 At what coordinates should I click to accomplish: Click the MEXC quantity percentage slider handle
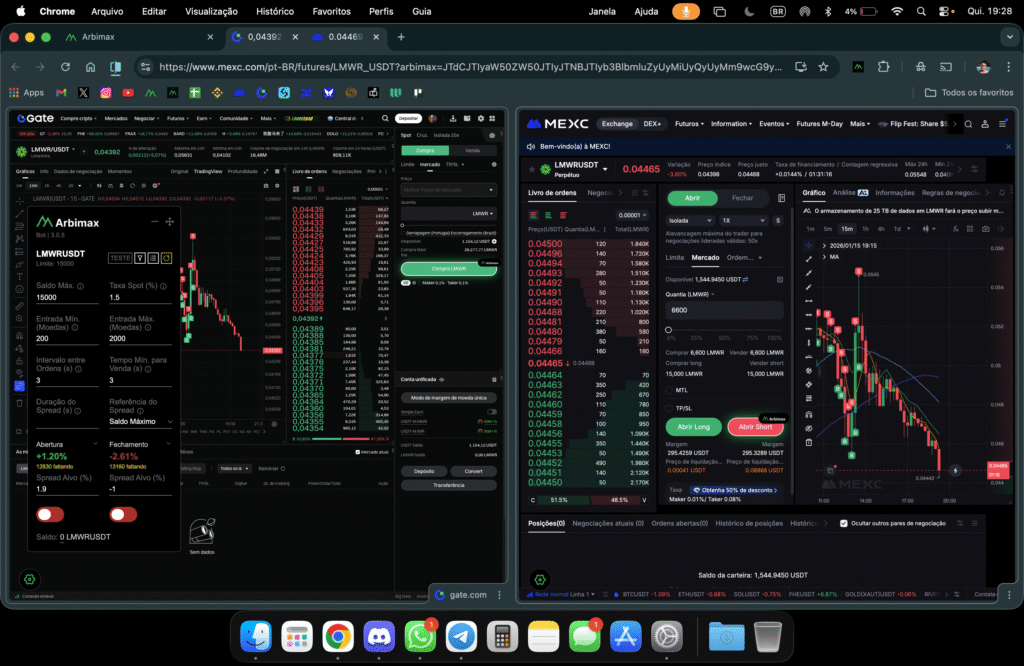click(669, 330)
